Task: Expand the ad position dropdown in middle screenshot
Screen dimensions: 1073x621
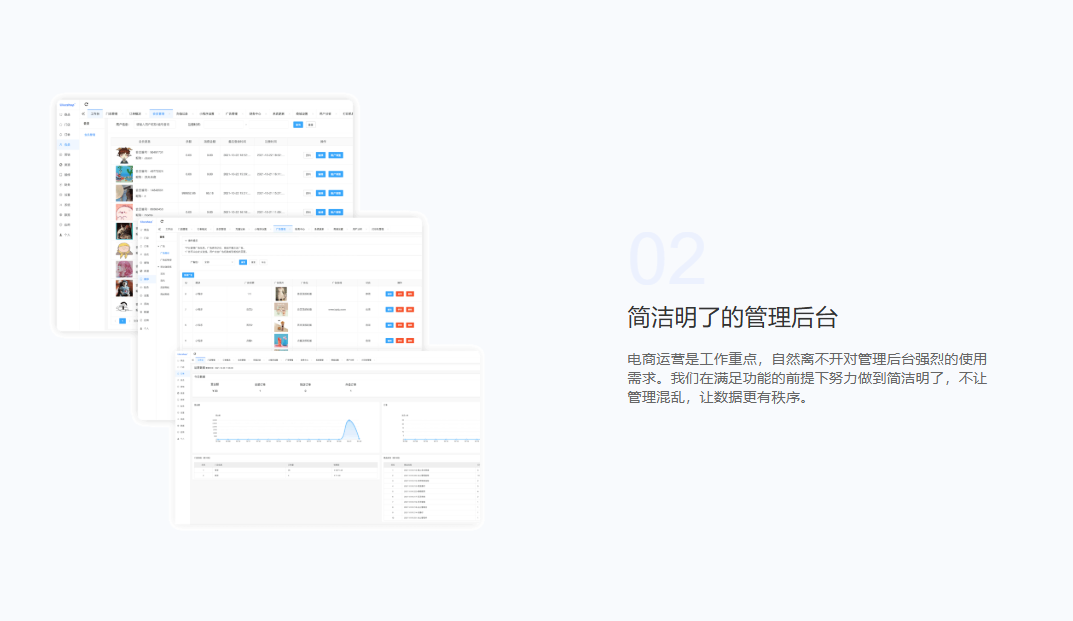Action: pos(218,262)
